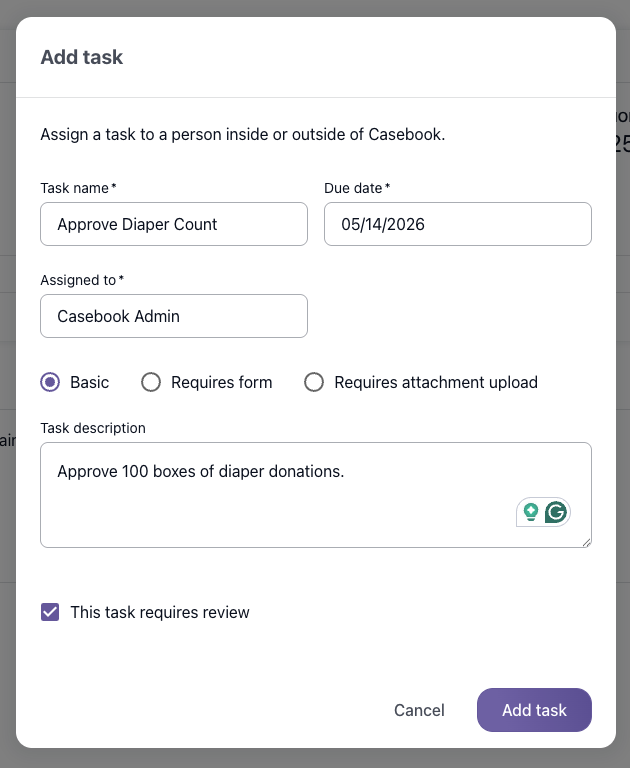
Task: Click the Task description label text
Action: tap(93, 428)
